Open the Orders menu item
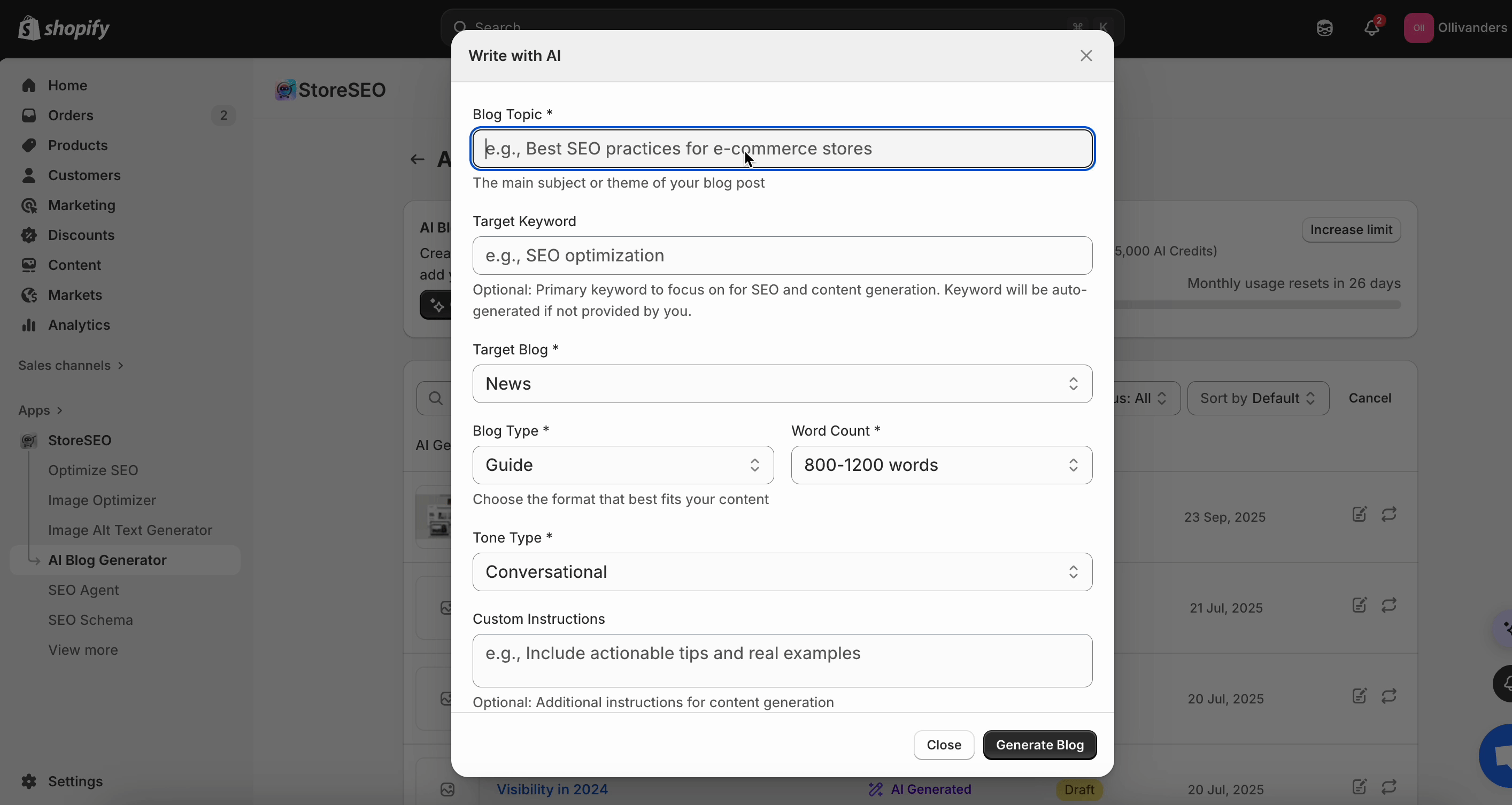Image resolution: width=1512 pixels, height=805 pixels. 71,115
